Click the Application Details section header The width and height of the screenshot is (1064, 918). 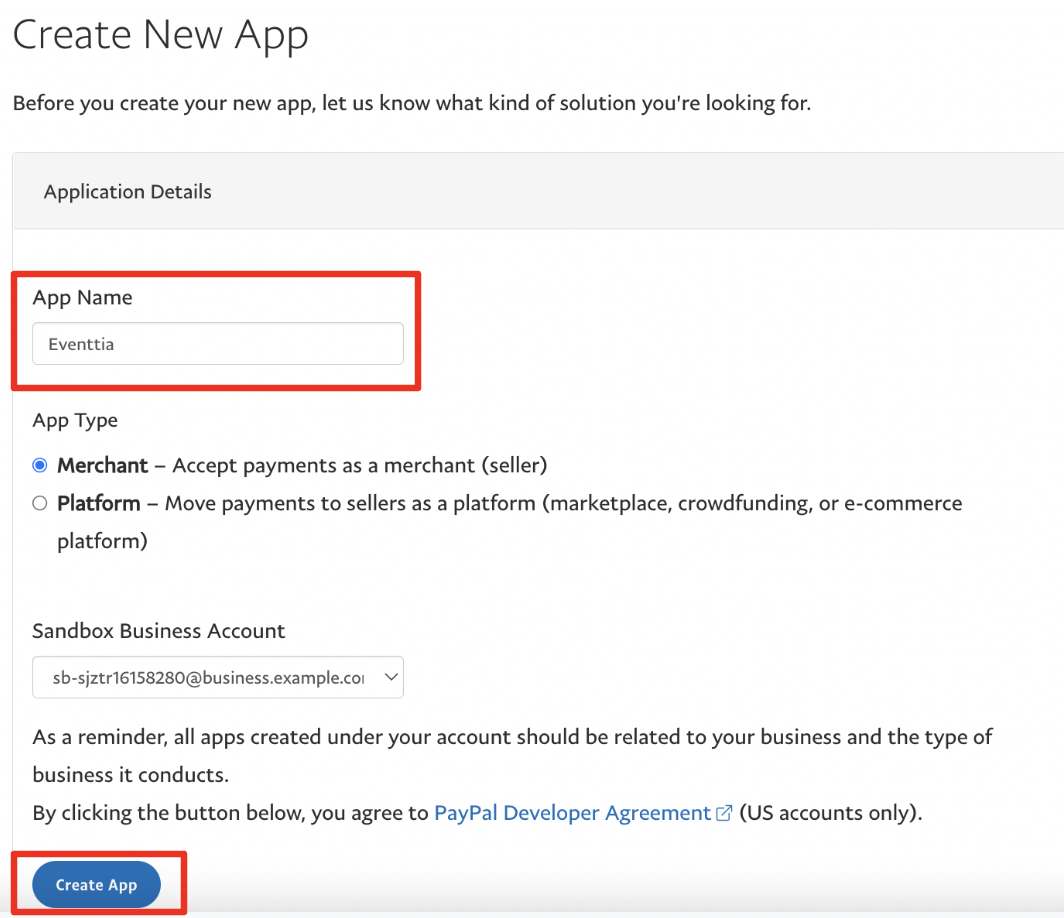click(128, 191)
